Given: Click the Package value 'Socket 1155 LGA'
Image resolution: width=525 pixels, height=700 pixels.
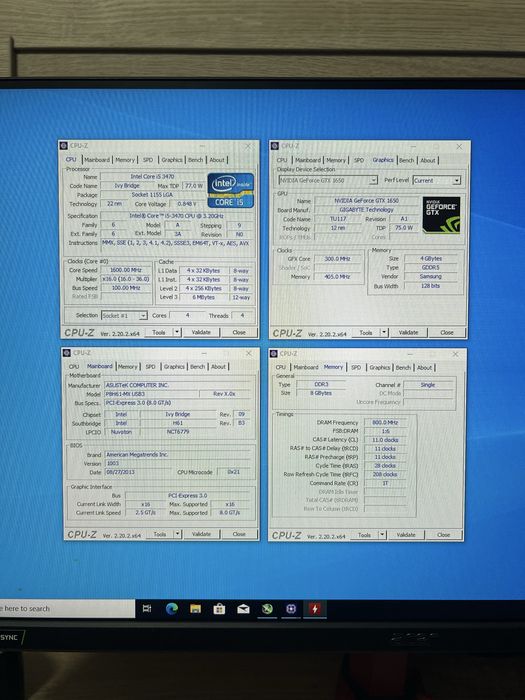Looking at the screenshot, I should [152, 195].
